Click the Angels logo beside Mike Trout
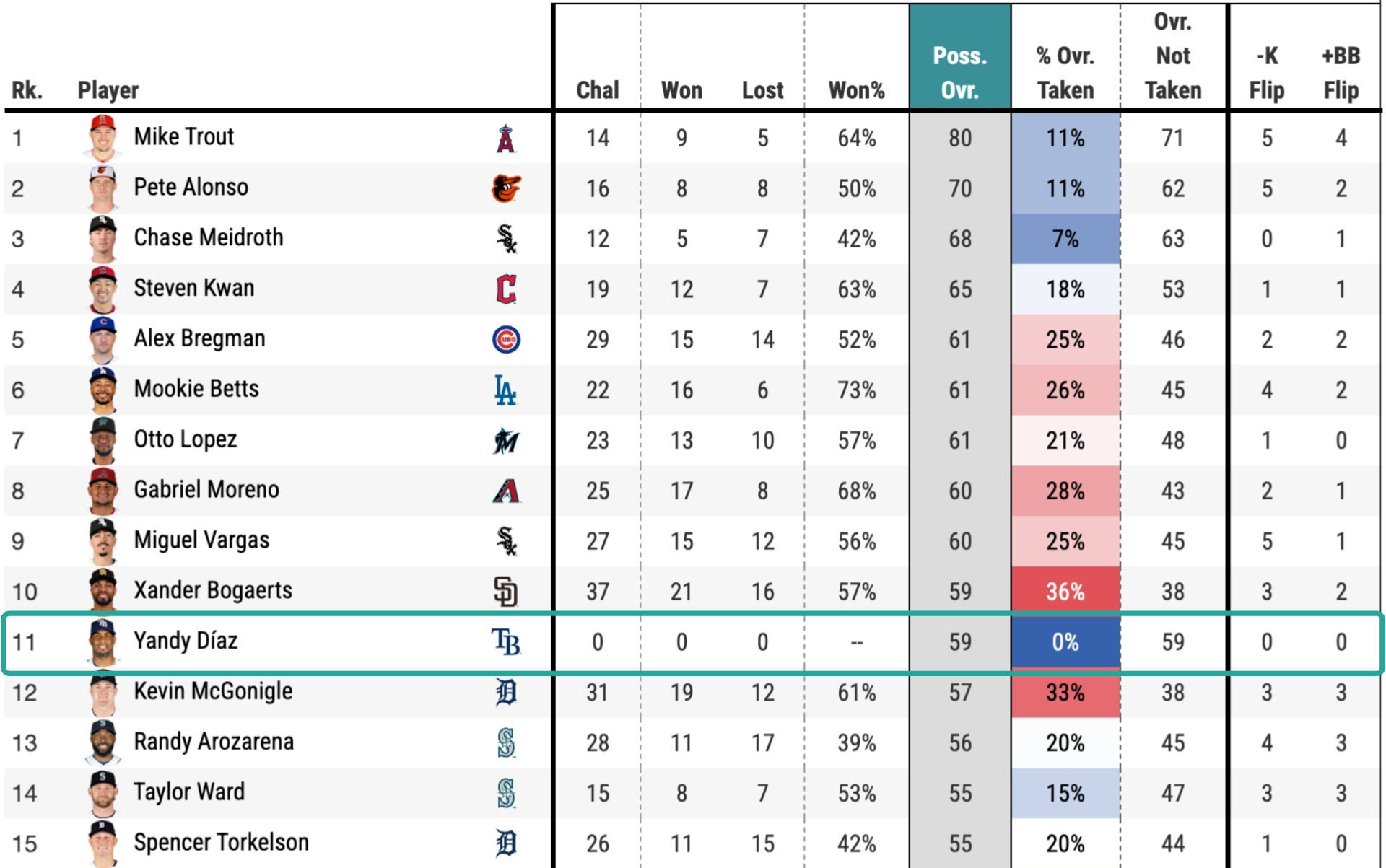 [506, 139]
